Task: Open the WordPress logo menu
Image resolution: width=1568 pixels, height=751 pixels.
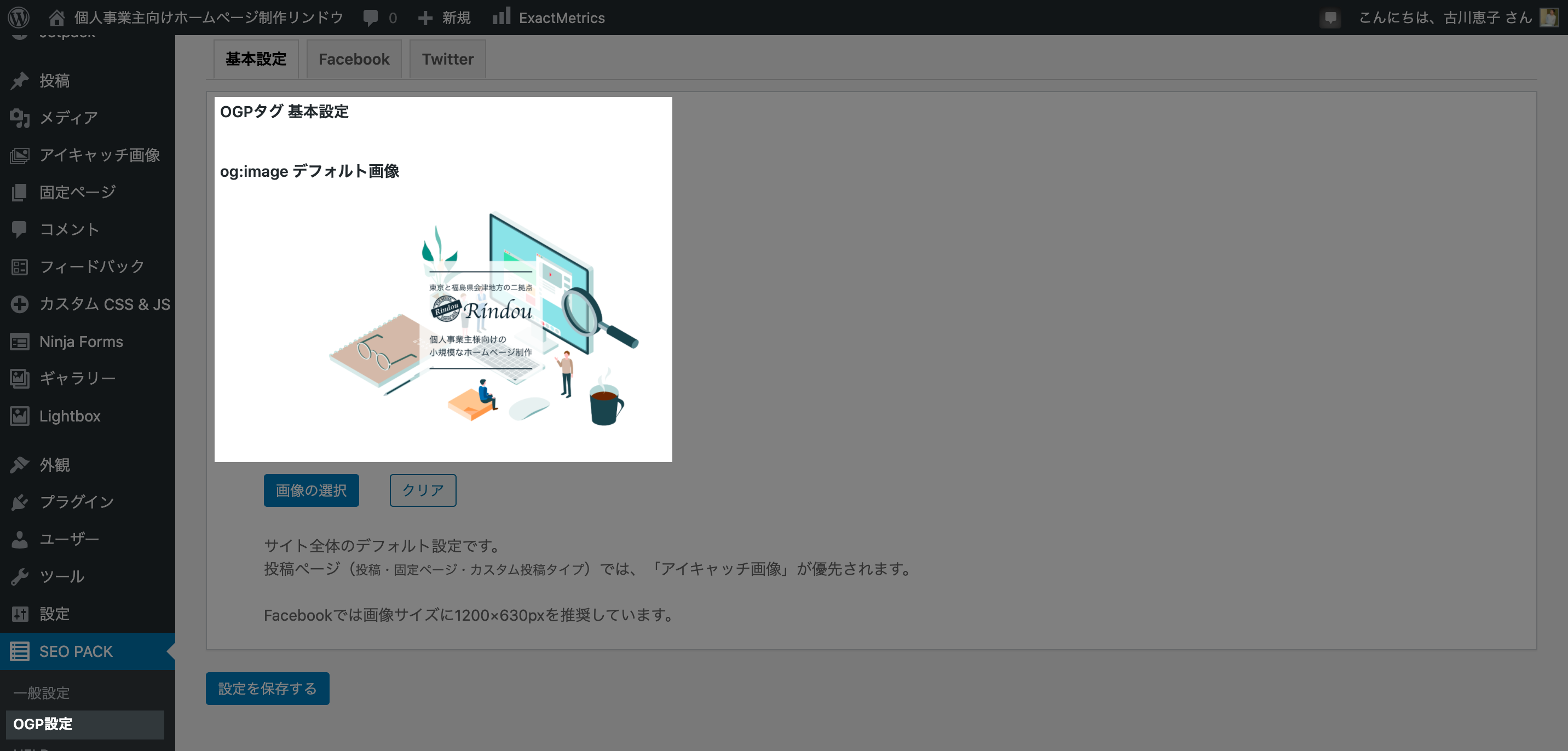Action: coord(19,17)
